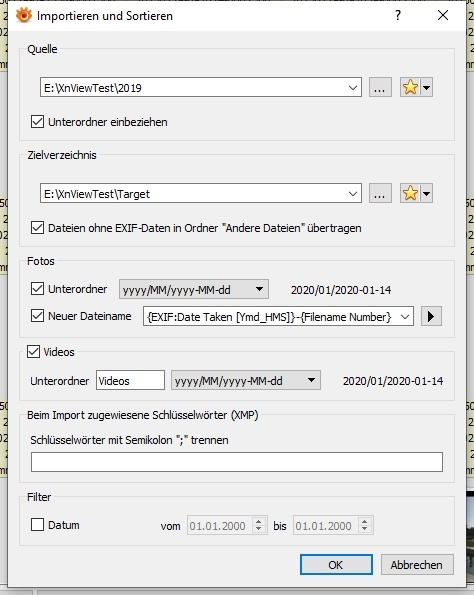This screenshot has width=474, height=595.
Task: Click the source favorites star icon
Action: coord(410,88)
